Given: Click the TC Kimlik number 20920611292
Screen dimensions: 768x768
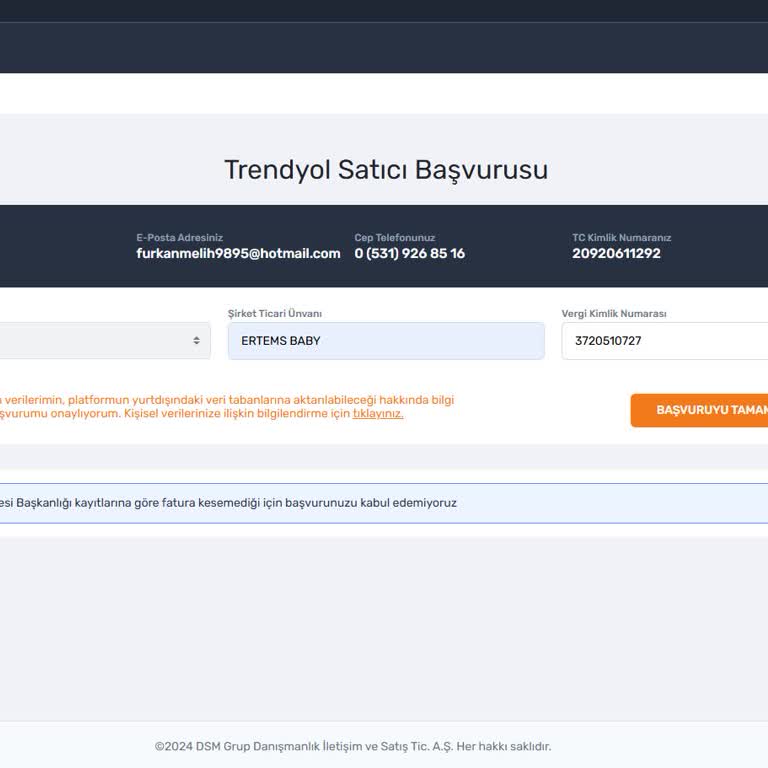Looking at the screenshot, I should (616, 254).
